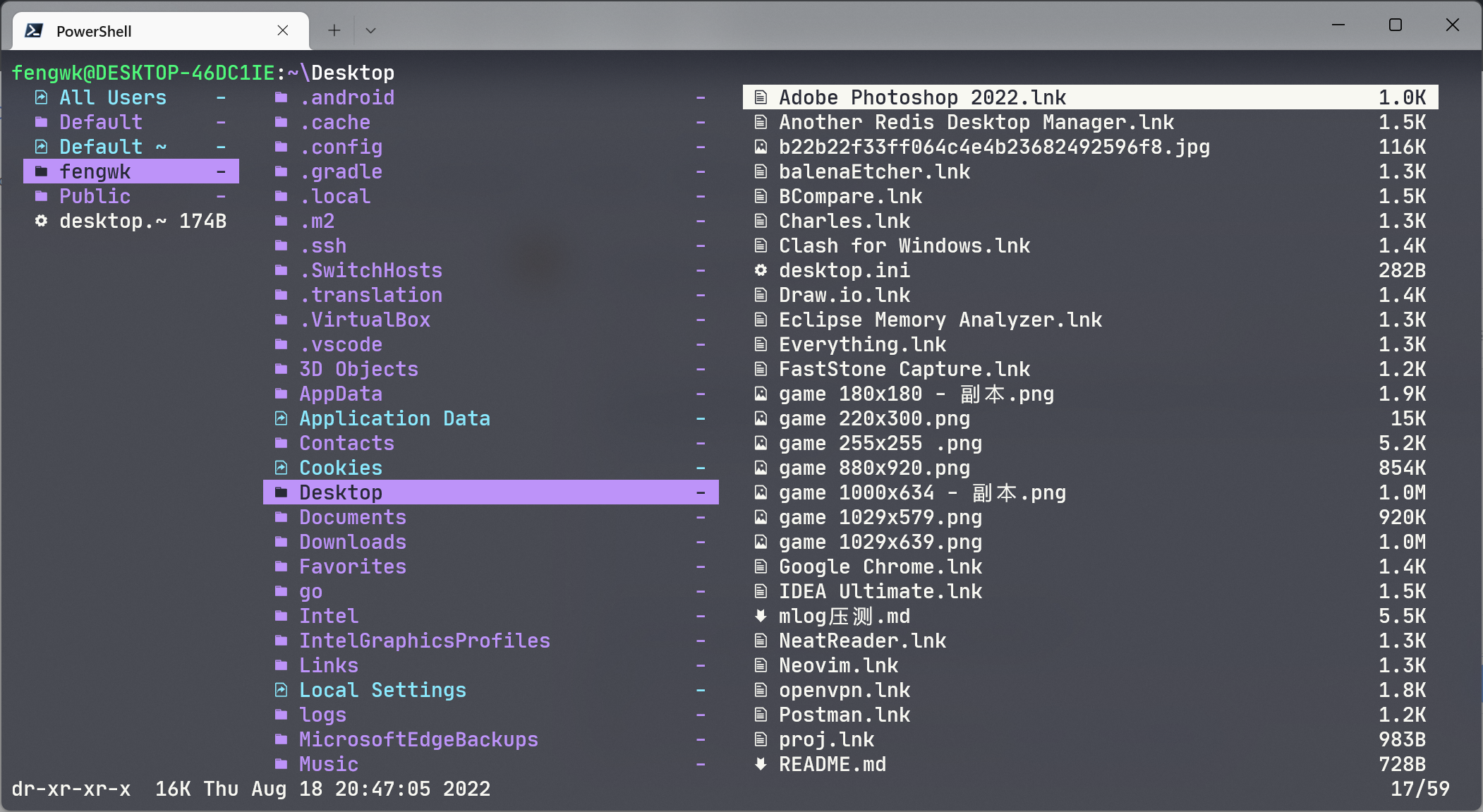Close the PowerShell tab
1483x812 pixels.
[284, 30]
